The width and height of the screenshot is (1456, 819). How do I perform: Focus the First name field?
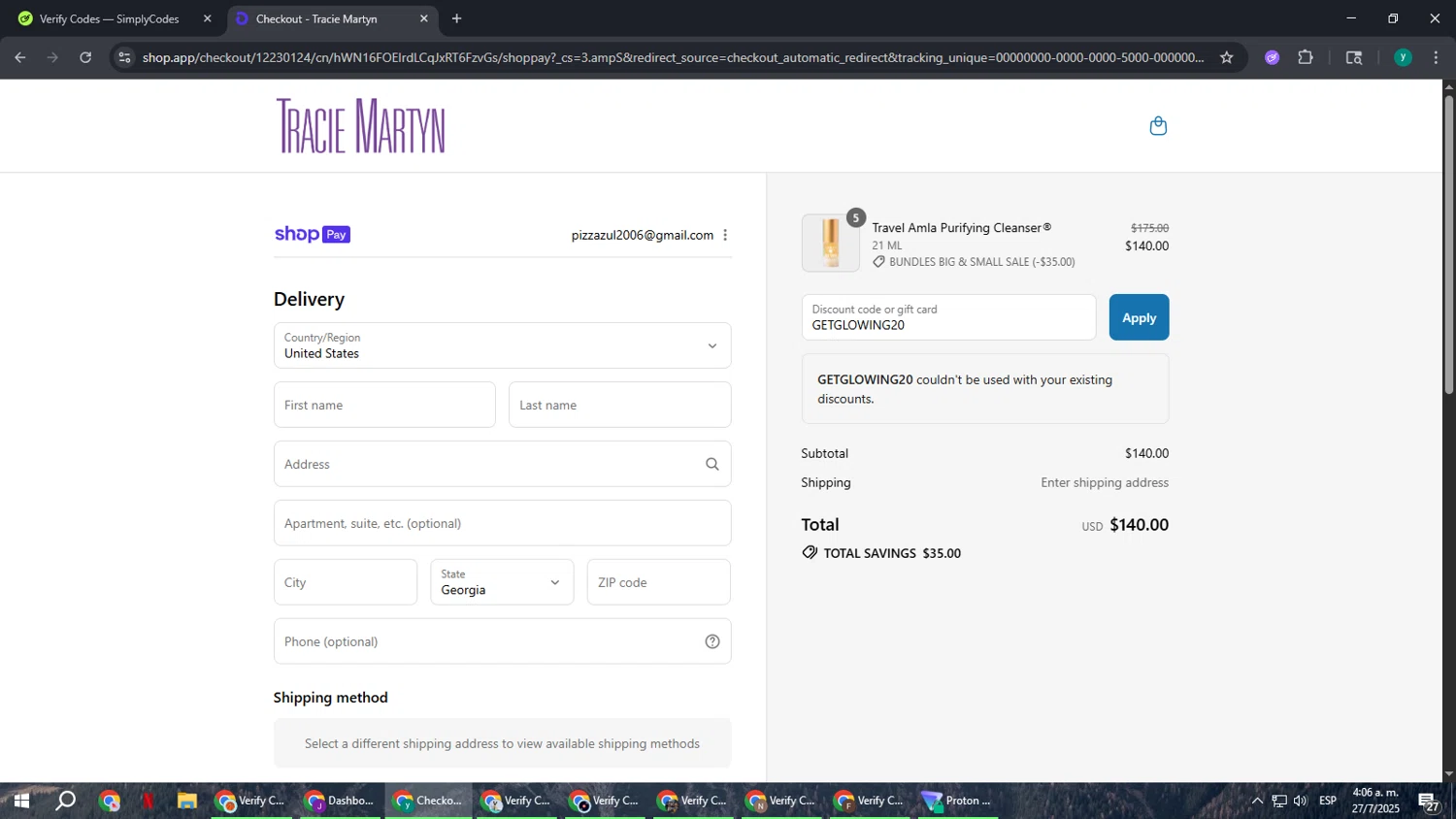(x=384, y=405)
